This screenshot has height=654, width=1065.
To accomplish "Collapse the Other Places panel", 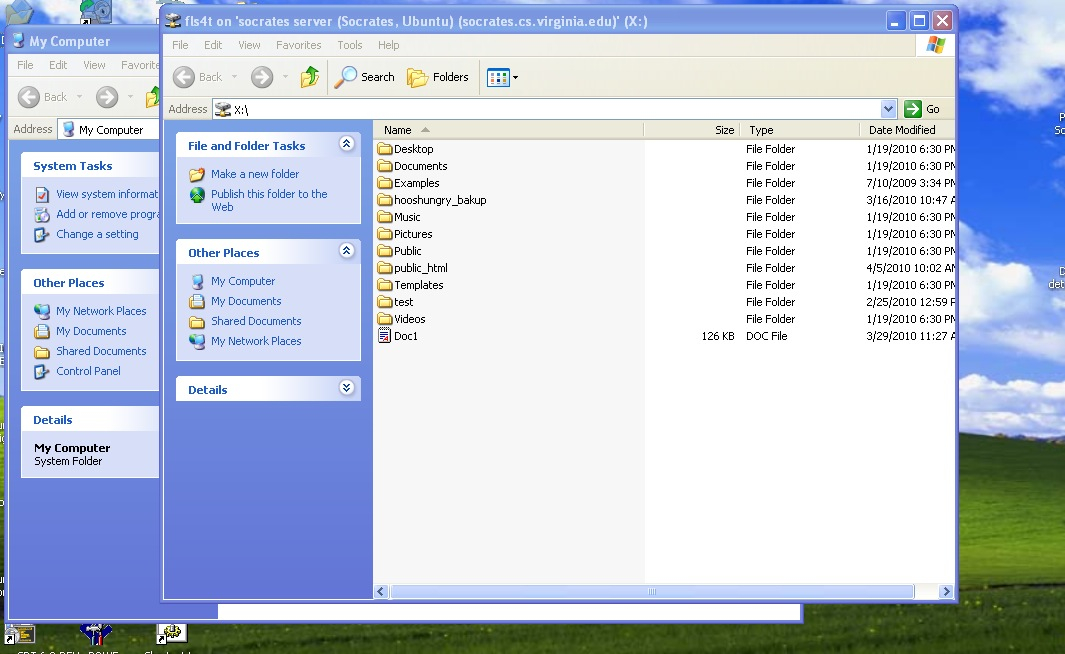I will [346, 252].
